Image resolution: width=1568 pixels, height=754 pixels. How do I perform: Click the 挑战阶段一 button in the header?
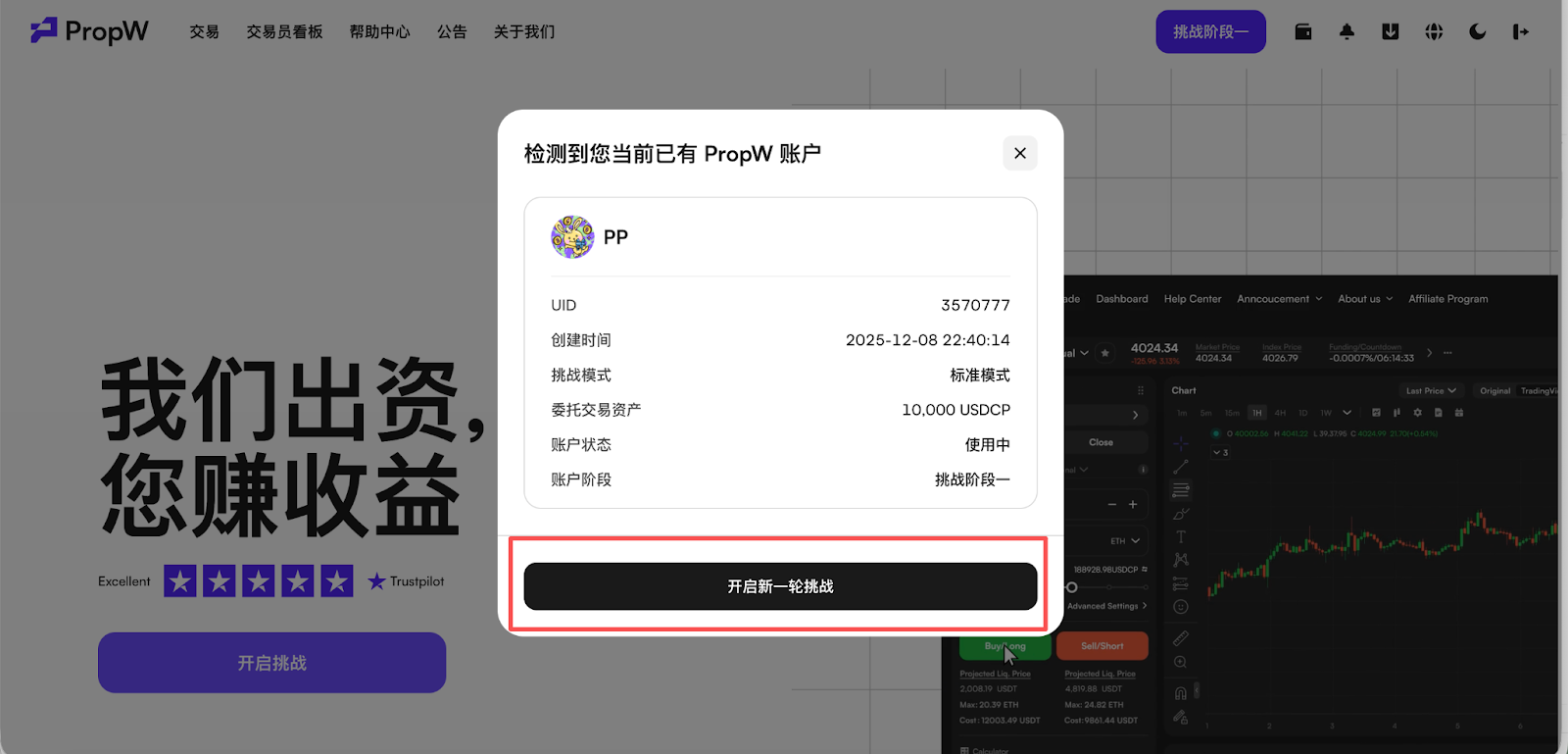click(1211, 31)
